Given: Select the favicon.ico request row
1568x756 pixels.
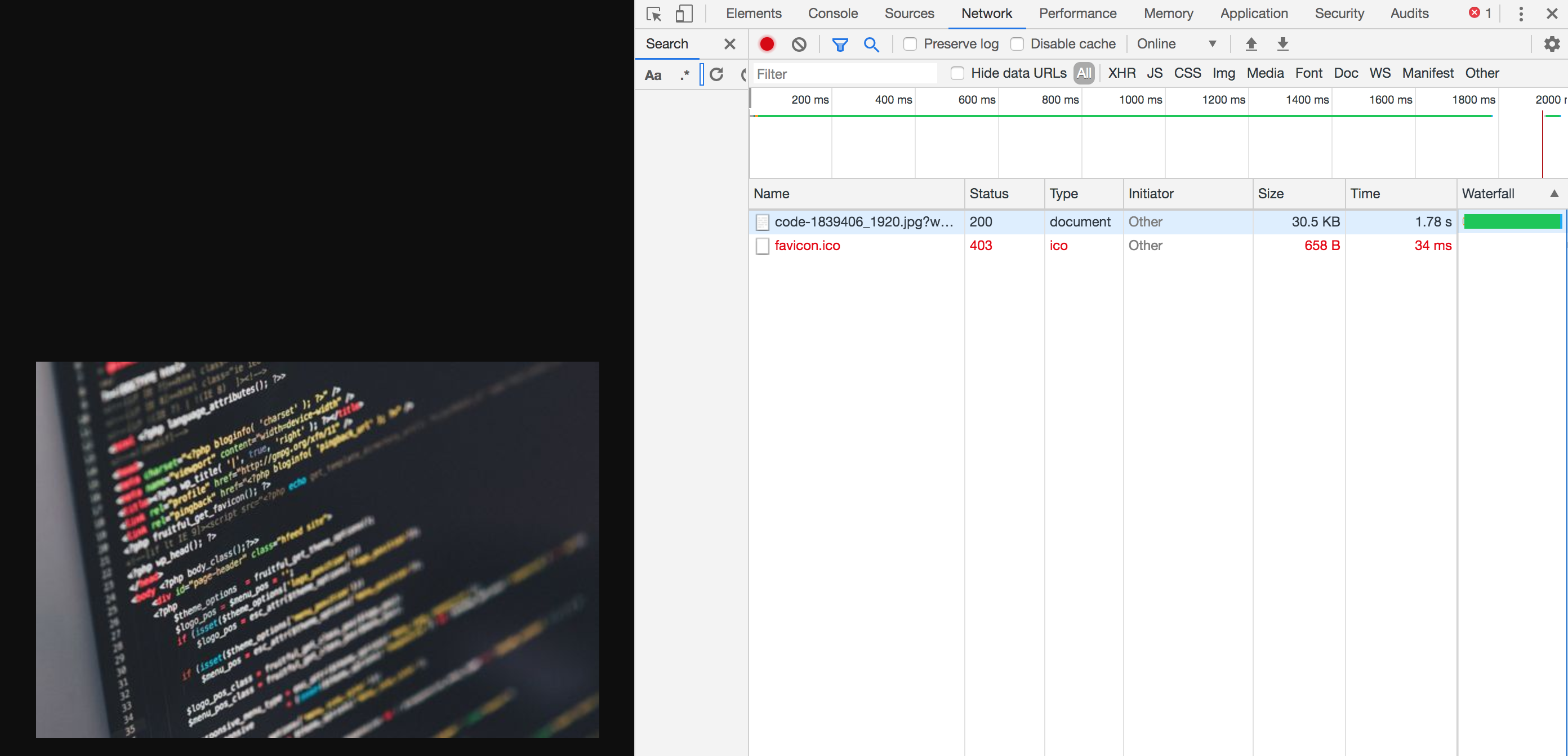Looking at the screenshot, I should (807, 245).
